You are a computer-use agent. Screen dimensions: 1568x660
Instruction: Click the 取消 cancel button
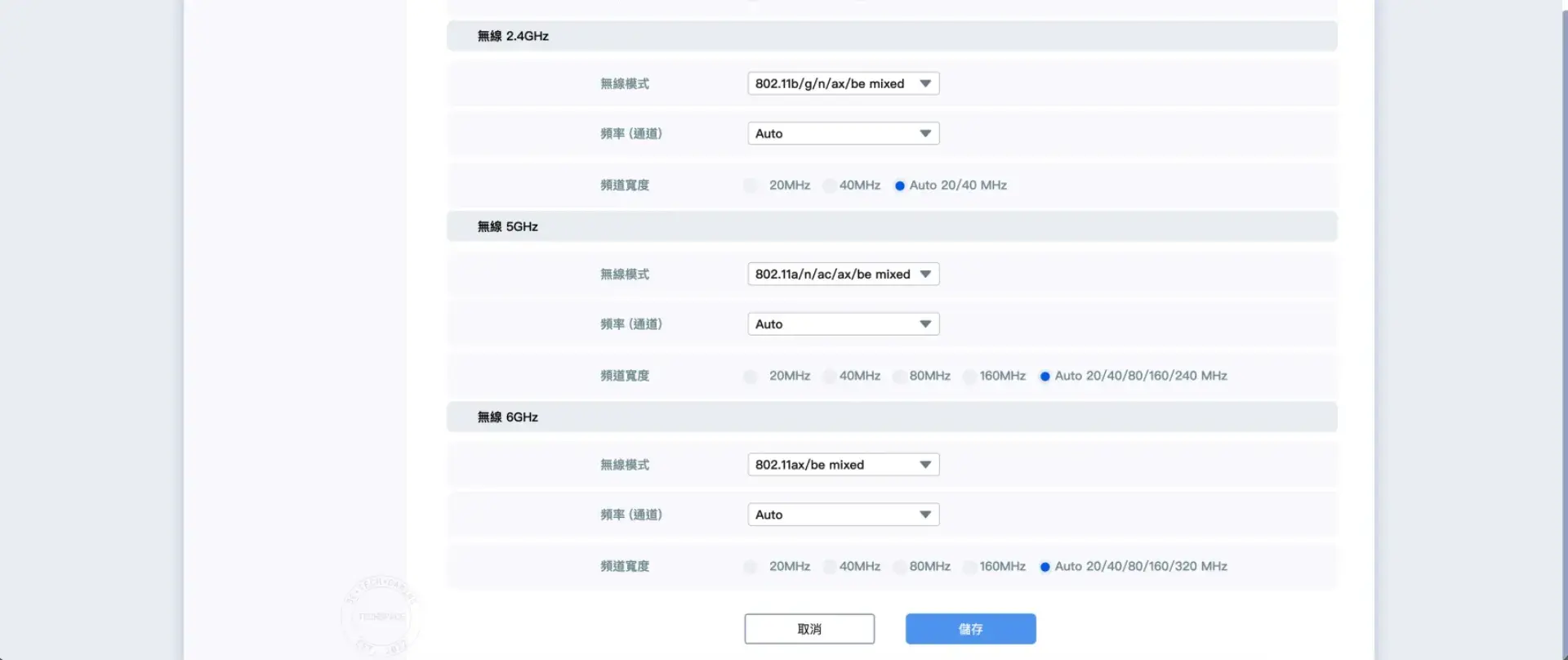(x=809, y=629)
